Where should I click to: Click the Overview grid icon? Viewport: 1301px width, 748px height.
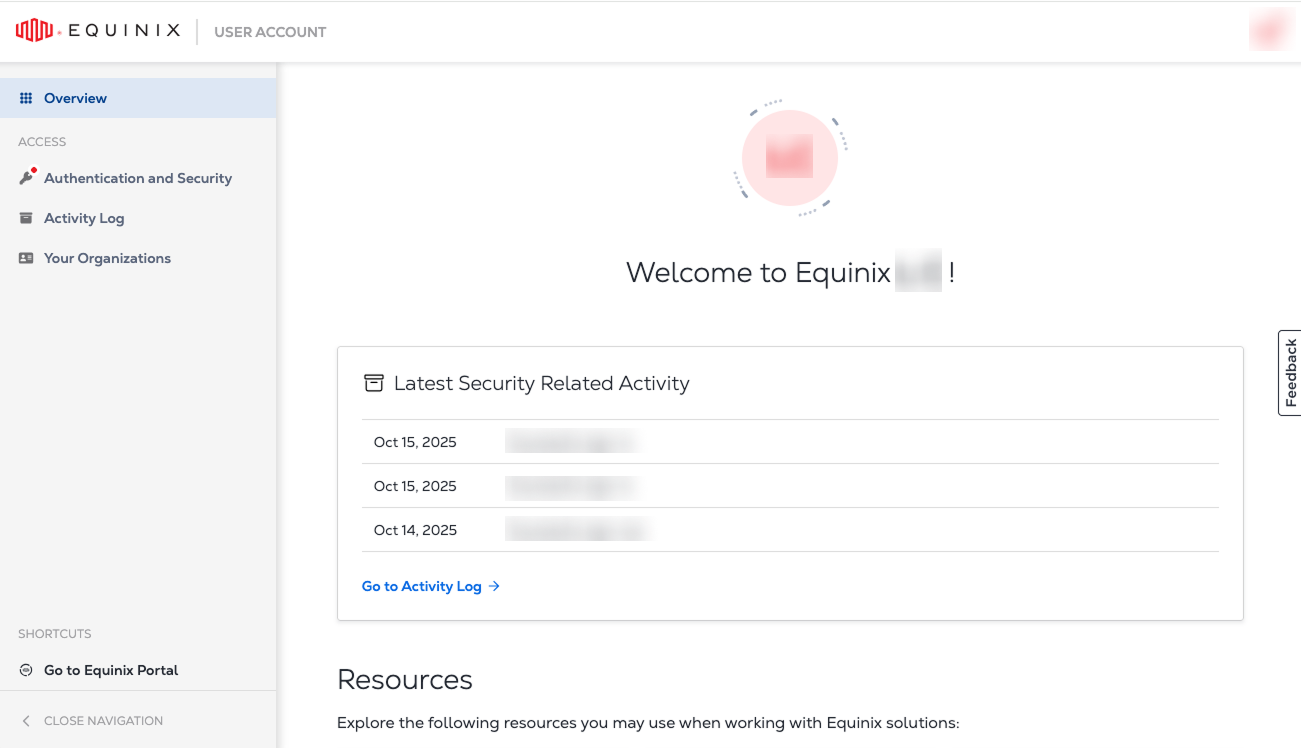point(26,98)
